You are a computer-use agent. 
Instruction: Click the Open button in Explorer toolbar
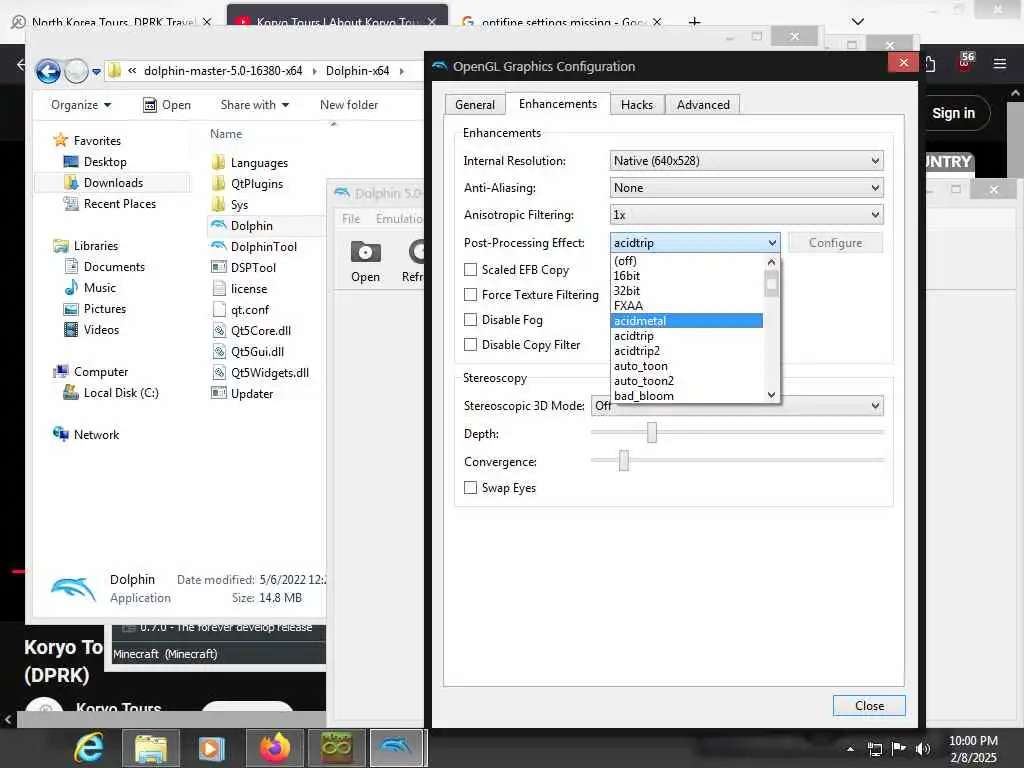(167, 104)
